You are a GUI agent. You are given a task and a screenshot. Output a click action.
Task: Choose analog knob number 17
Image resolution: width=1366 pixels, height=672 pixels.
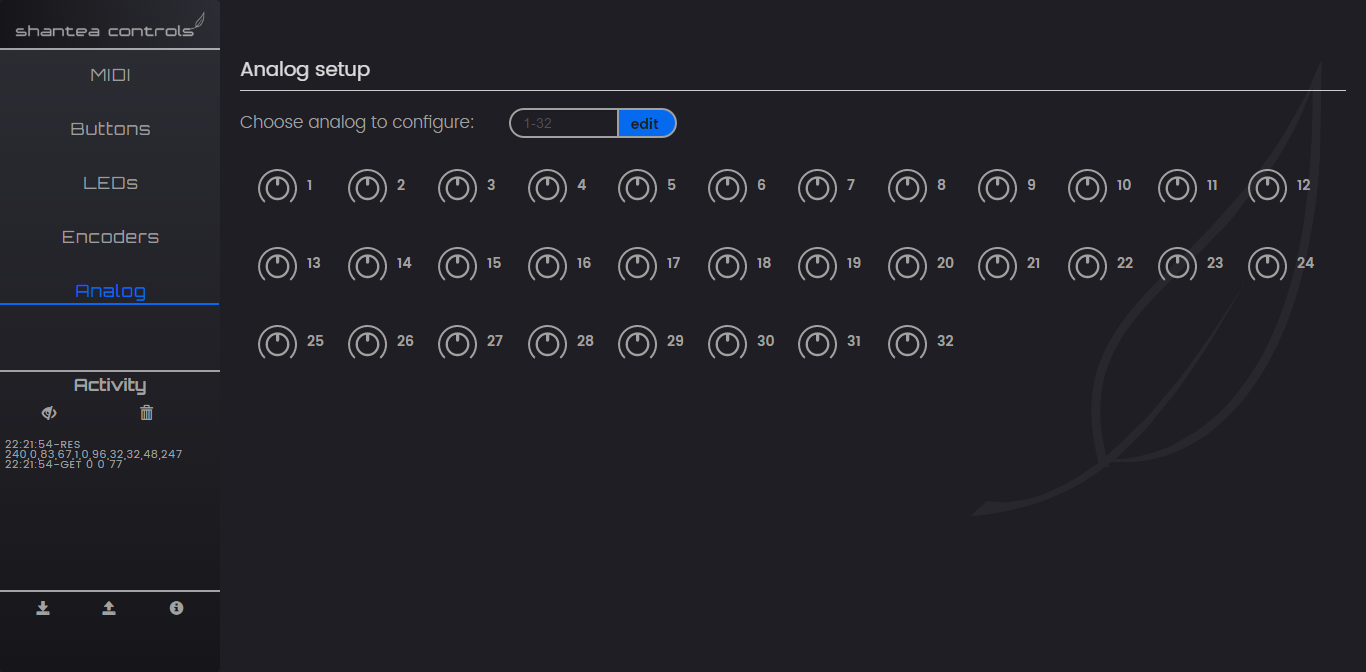[x=638, y=265]
